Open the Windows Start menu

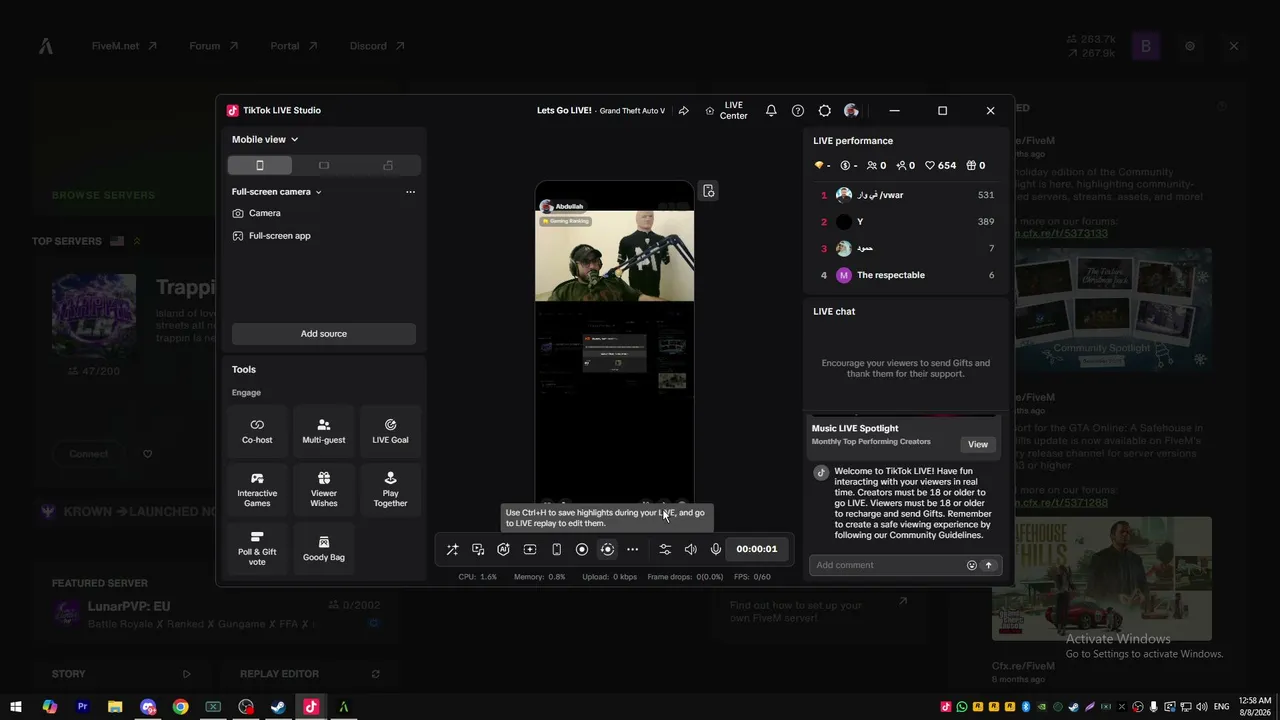tap(16, 707)
